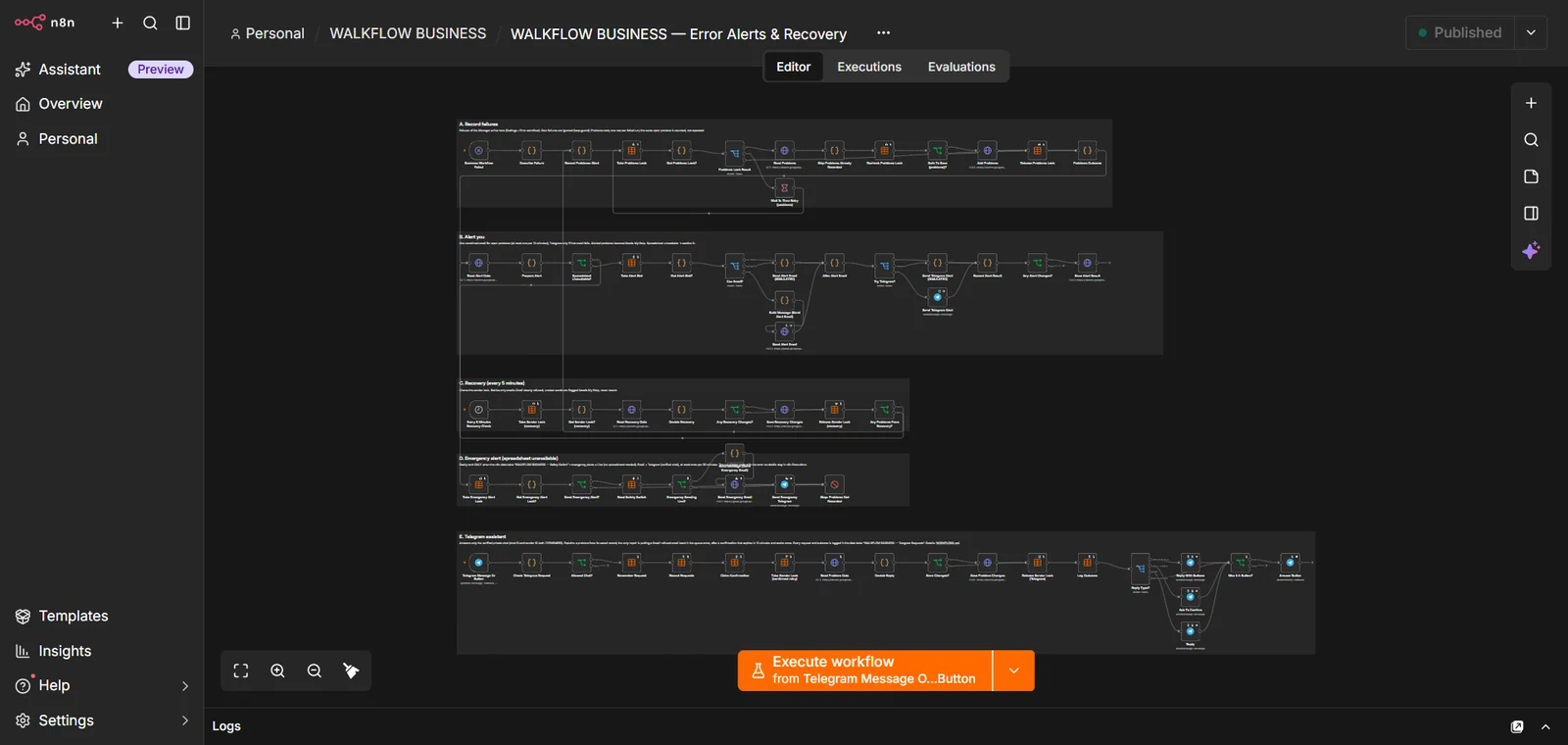Add a node with the canvas plus button
Image resolution: width=1568 pixels, height=745 pixels.
[x=1531, y=103]
